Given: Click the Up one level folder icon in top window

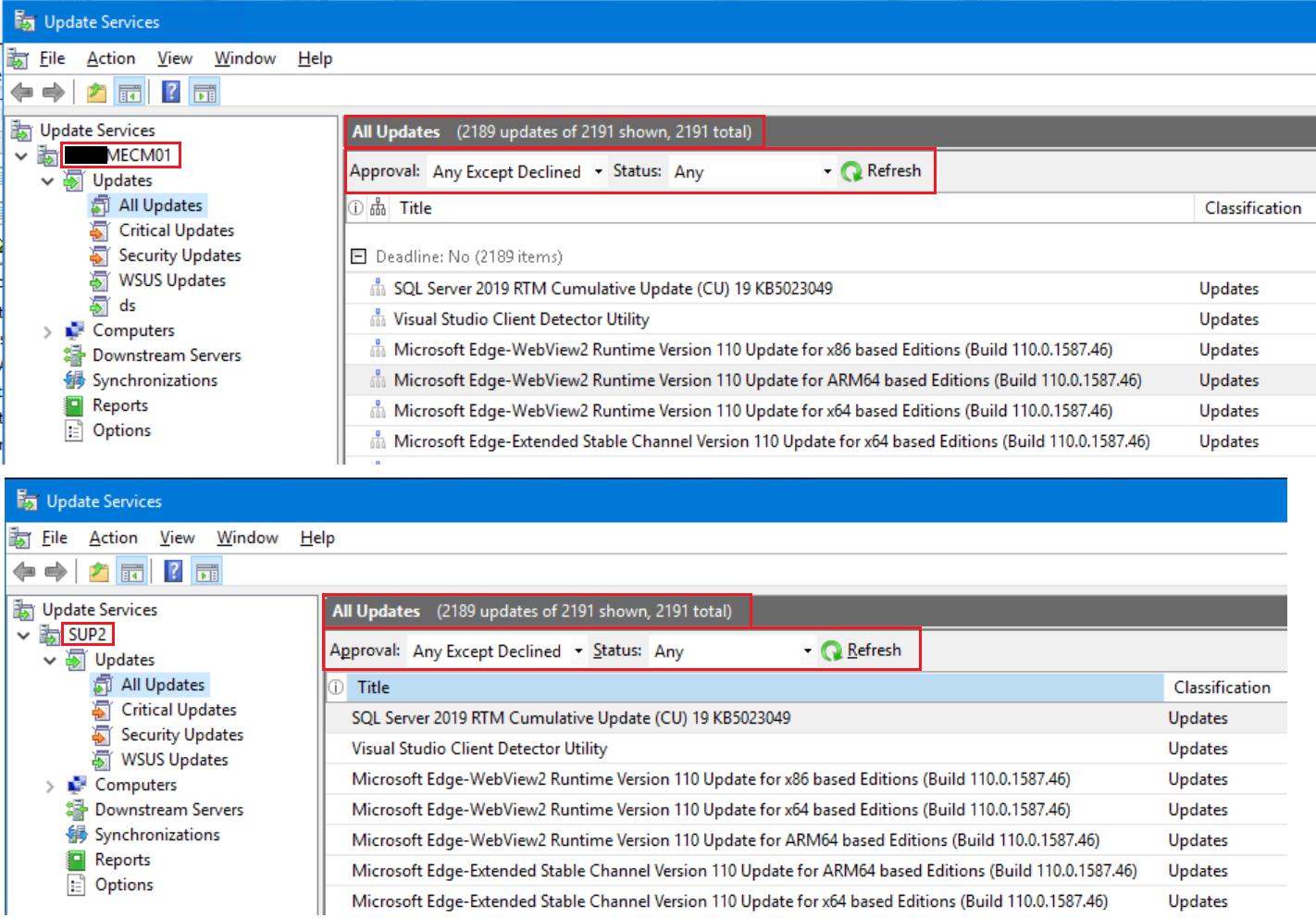Looking at the screenshot, I should pos(96,93).
